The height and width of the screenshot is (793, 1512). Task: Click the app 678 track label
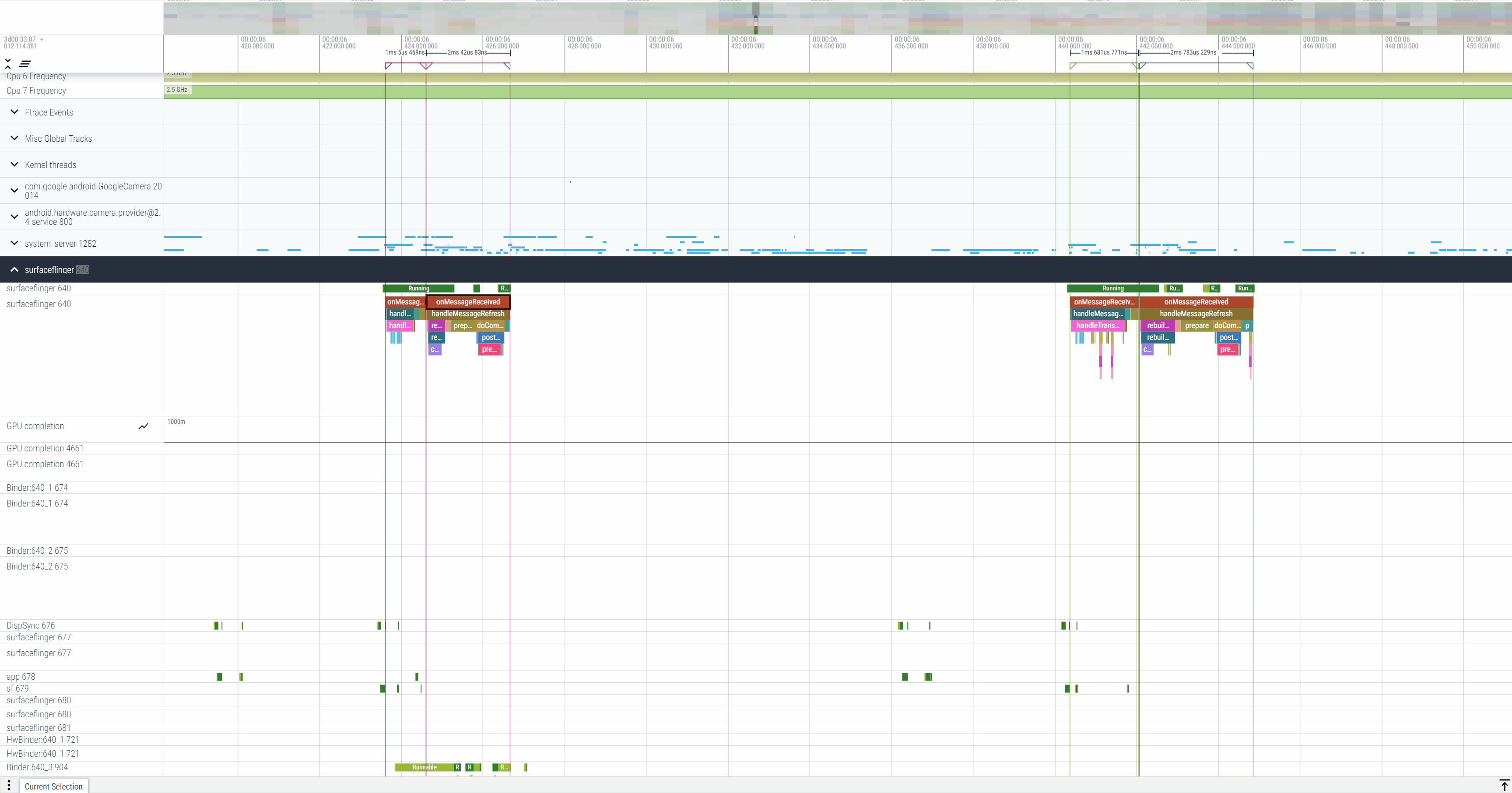pyautogui.click(x=21, y=676)
